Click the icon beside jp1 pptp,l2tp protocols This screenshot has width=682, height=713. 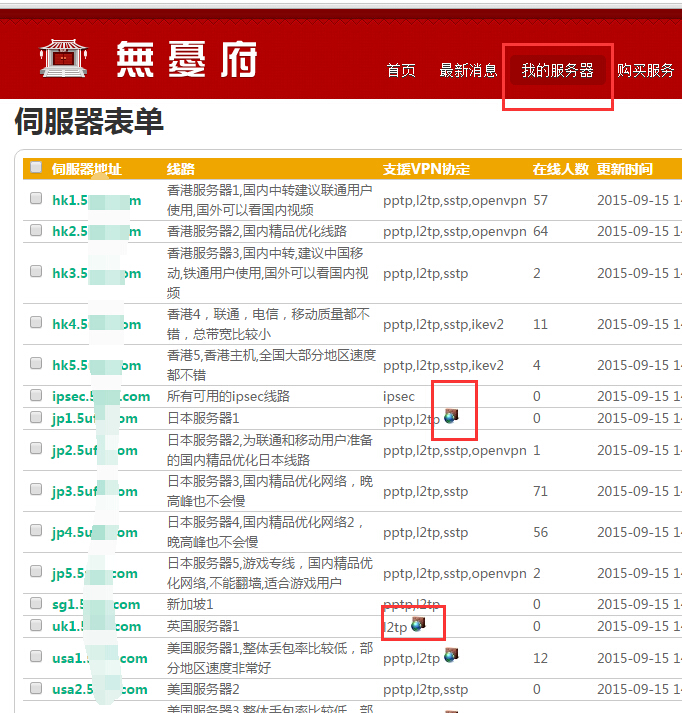coord(451,415)
